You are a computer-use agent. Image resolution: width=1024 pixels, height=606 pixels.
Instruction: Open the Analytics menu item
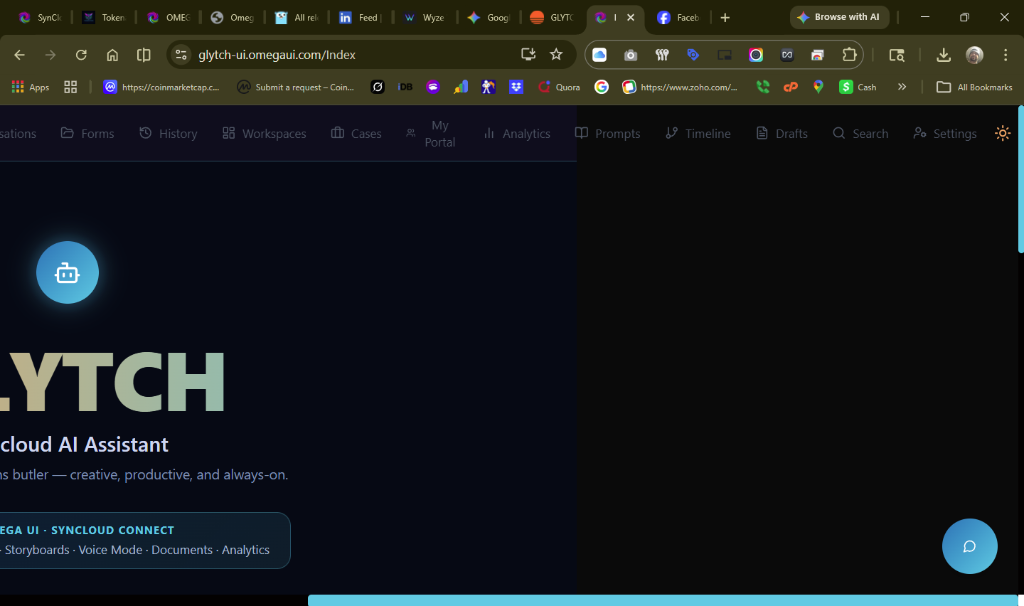(x=517, y=133)
